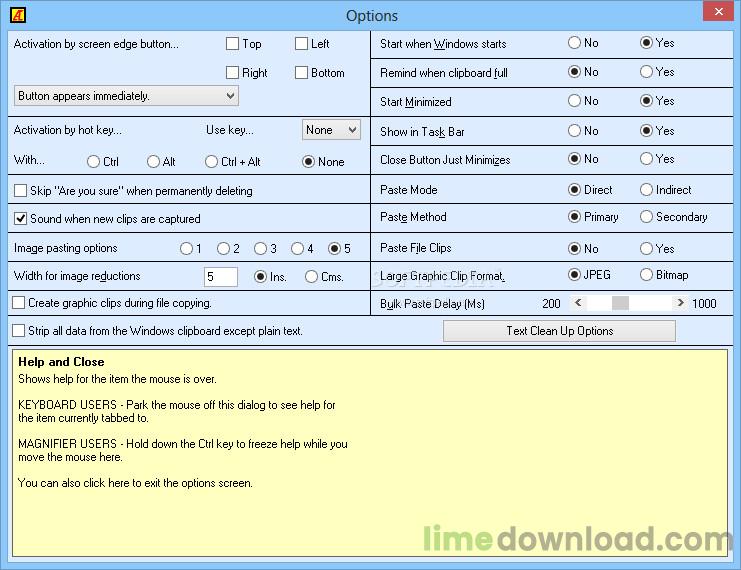
Task: Click the image reduction width input field
Action: click(220, 277)
